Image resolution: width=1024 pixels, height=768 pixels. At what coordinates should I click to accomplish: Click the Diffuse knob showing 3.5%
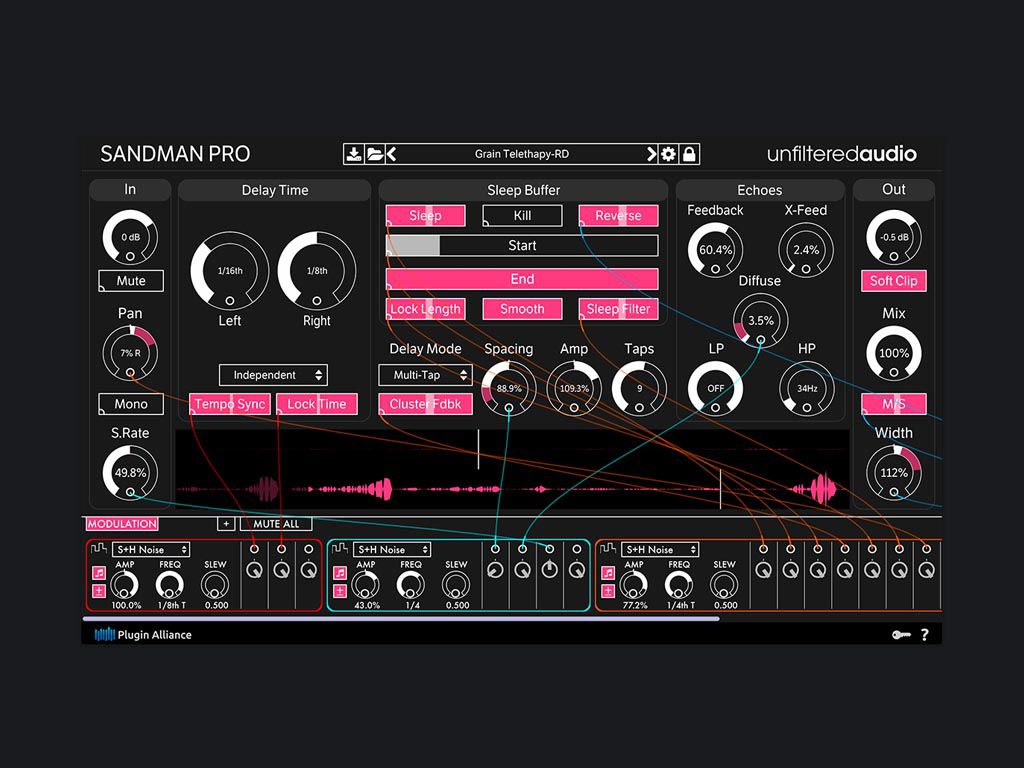point(760,320)
